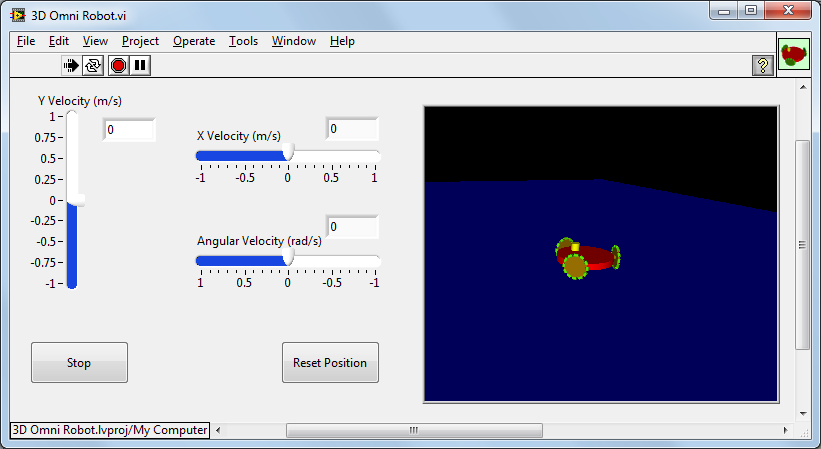
Task: Open the Window menu
Action: point(293,41)
